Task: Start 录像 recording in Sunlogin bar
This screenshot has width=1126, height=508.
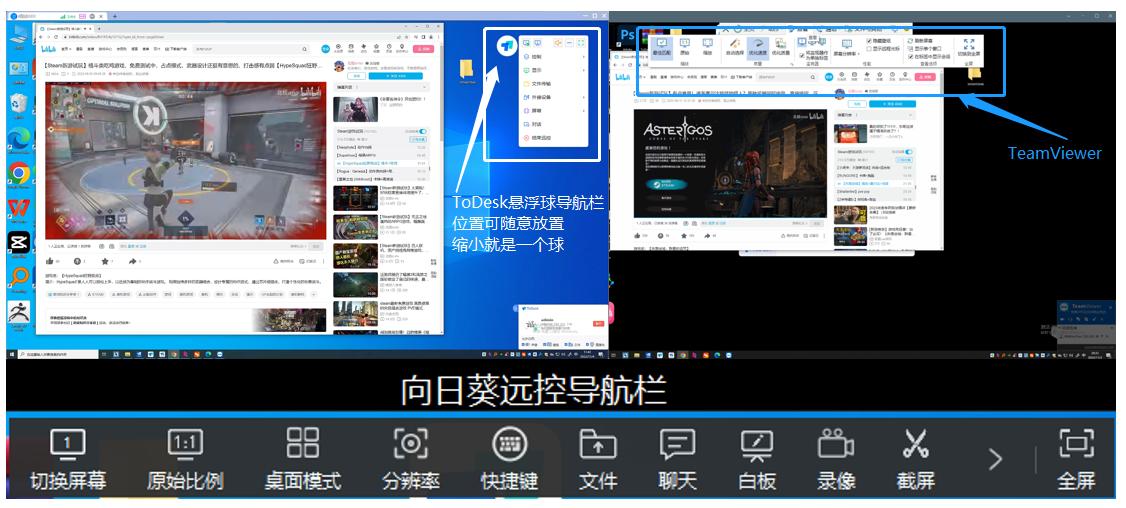Action: [x=837, y=459]
